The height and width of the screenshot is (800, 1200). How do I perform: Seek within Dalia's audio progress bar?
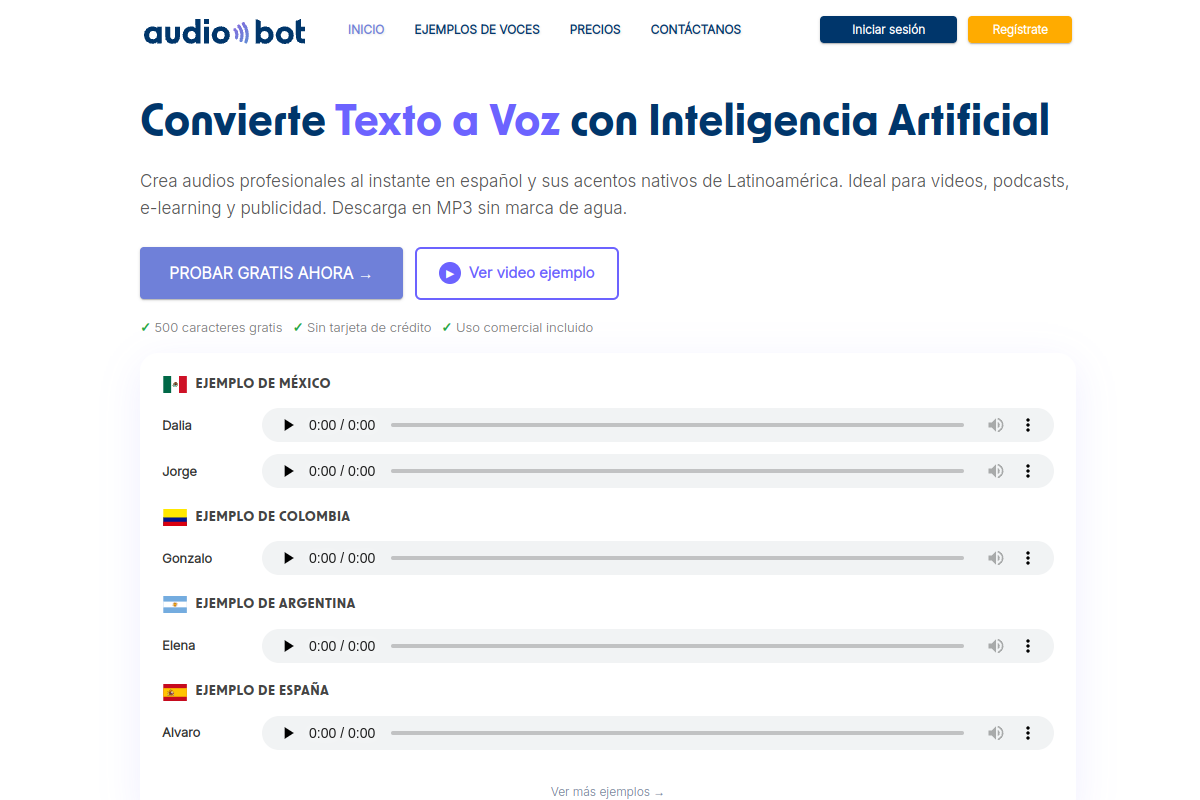coord(677,425)
